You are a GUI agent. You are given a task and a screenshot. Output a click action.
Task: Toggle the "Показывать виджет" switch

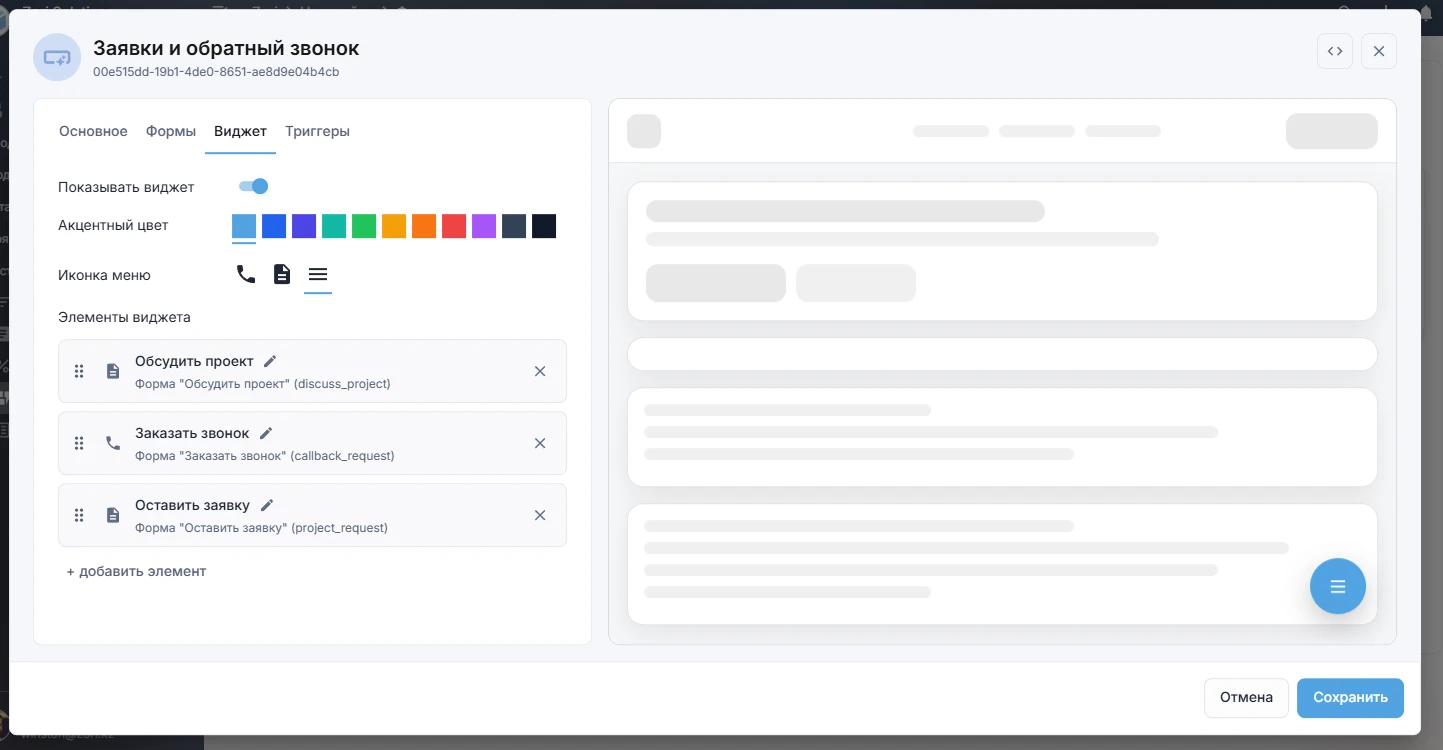tap(253, 186)
